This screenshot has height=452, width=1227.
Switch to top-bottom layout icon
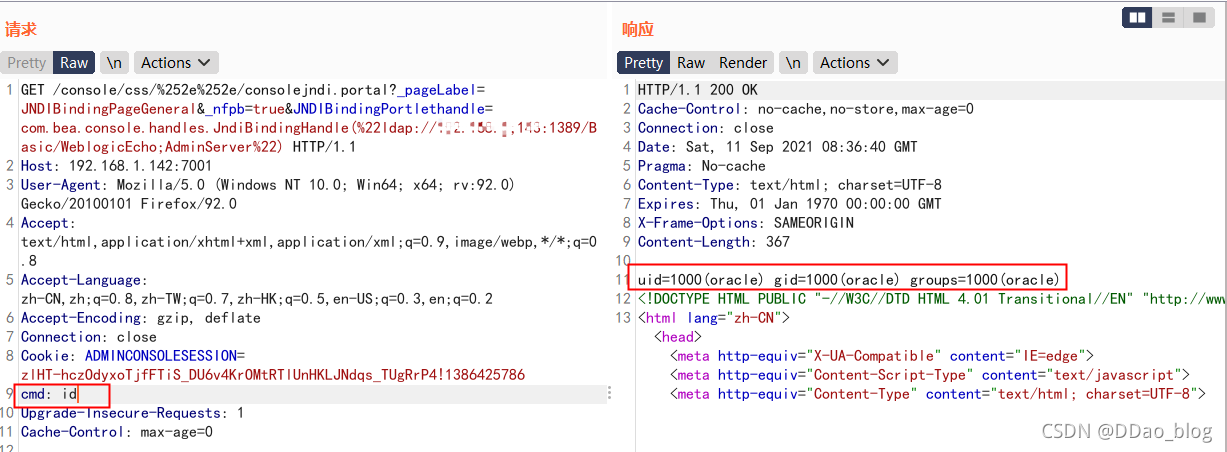[x=1167, y=18]
